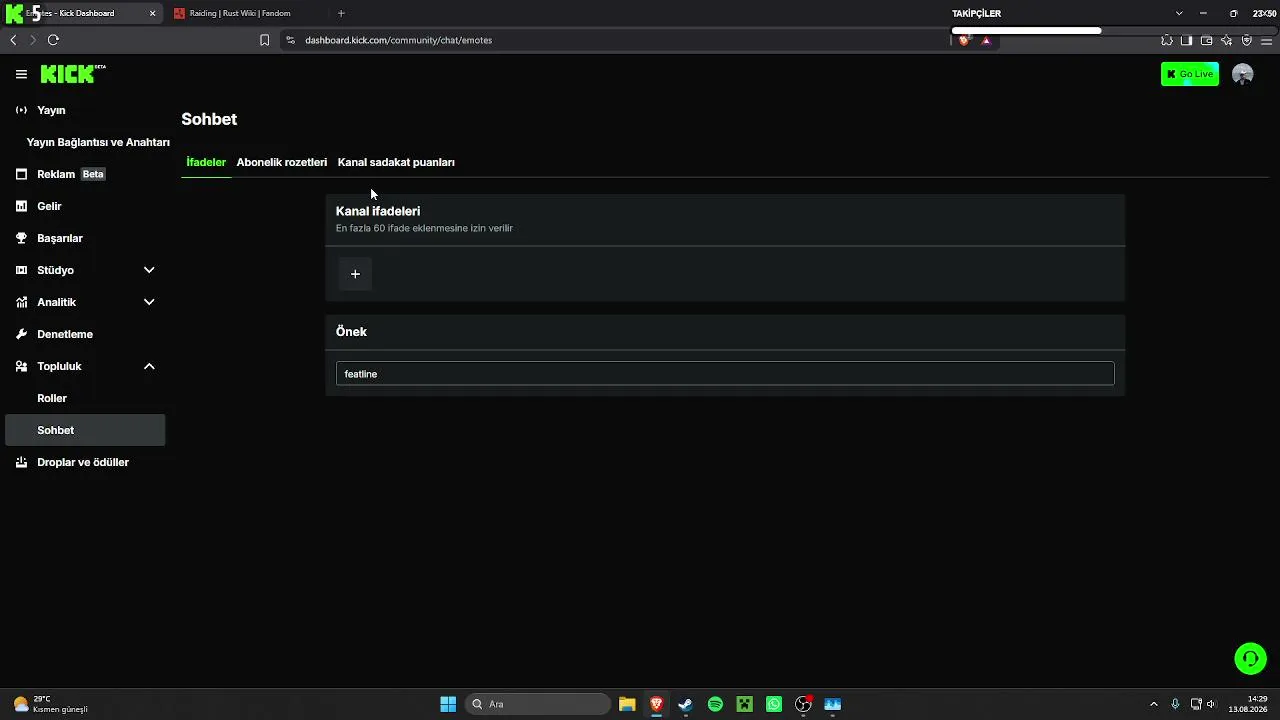Open the Brave Rewards triangle icon
Screen dimensions: 1280x720
pyautogui.click(x=986, y=40)
